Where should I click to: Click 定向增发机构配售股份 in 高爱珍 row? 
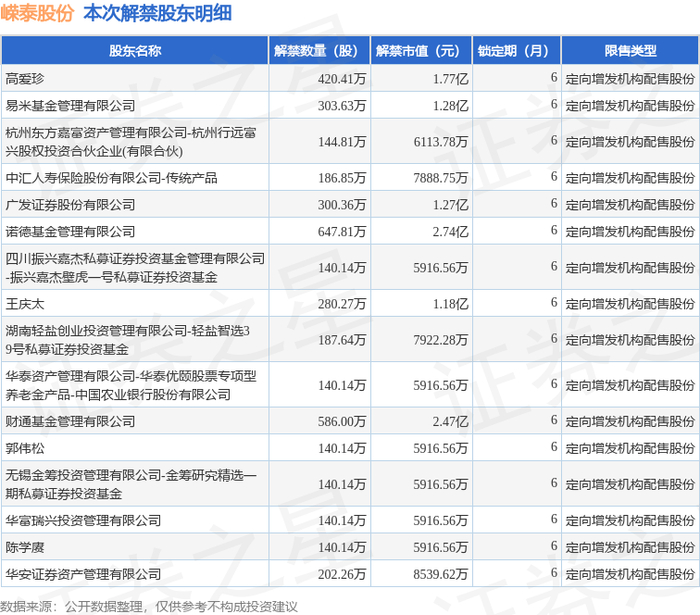coord(630,79)
